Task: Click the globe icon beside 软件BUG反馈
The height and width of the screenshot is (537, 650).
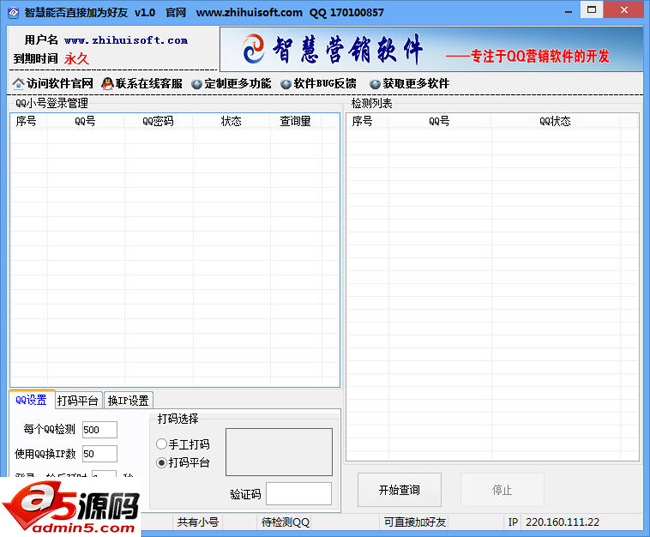Action: coord(286,84)
